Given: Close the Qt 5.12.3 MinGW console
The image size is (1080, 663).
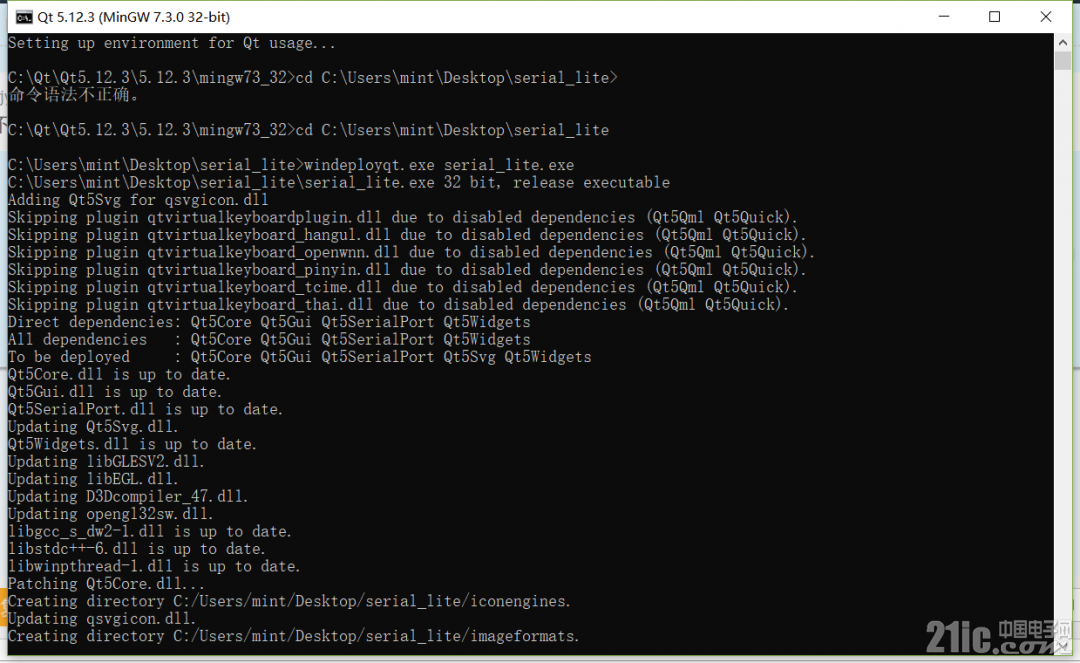Looking at the screenshot, I should pos(1046,17).
